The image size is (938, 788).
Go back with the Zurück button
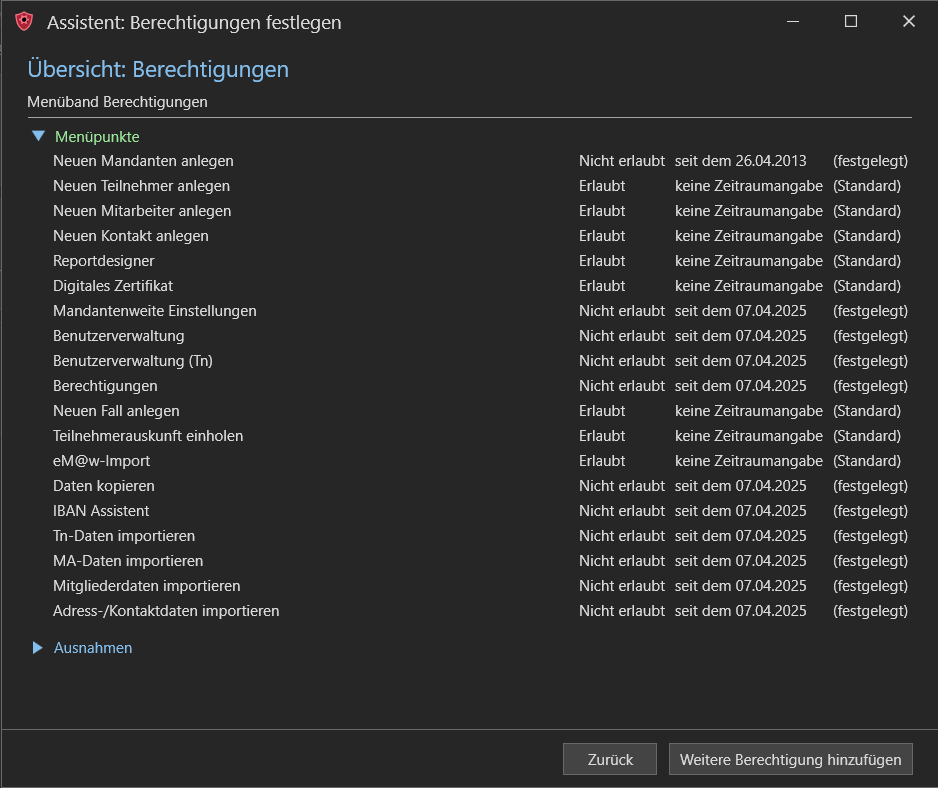point(610,759)
